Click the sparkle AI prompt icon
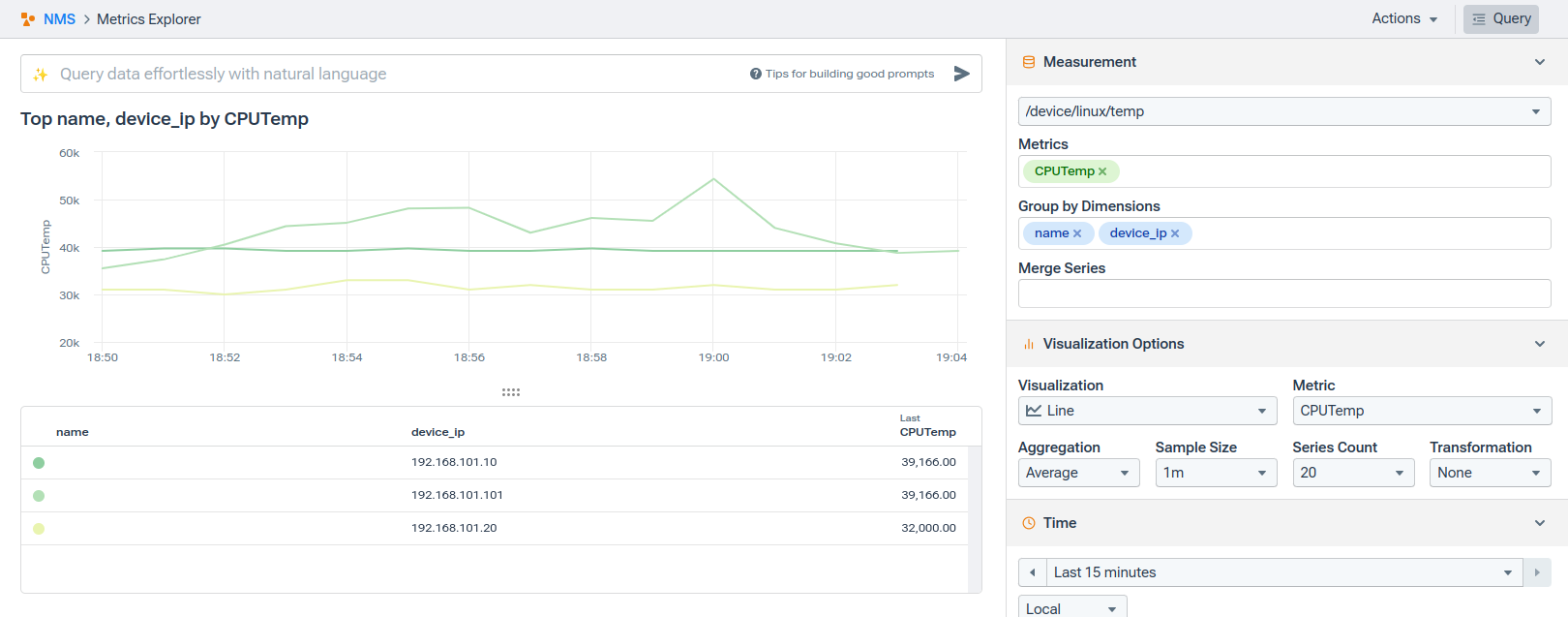Screen dimensions: 1568x617 [41, 75]
